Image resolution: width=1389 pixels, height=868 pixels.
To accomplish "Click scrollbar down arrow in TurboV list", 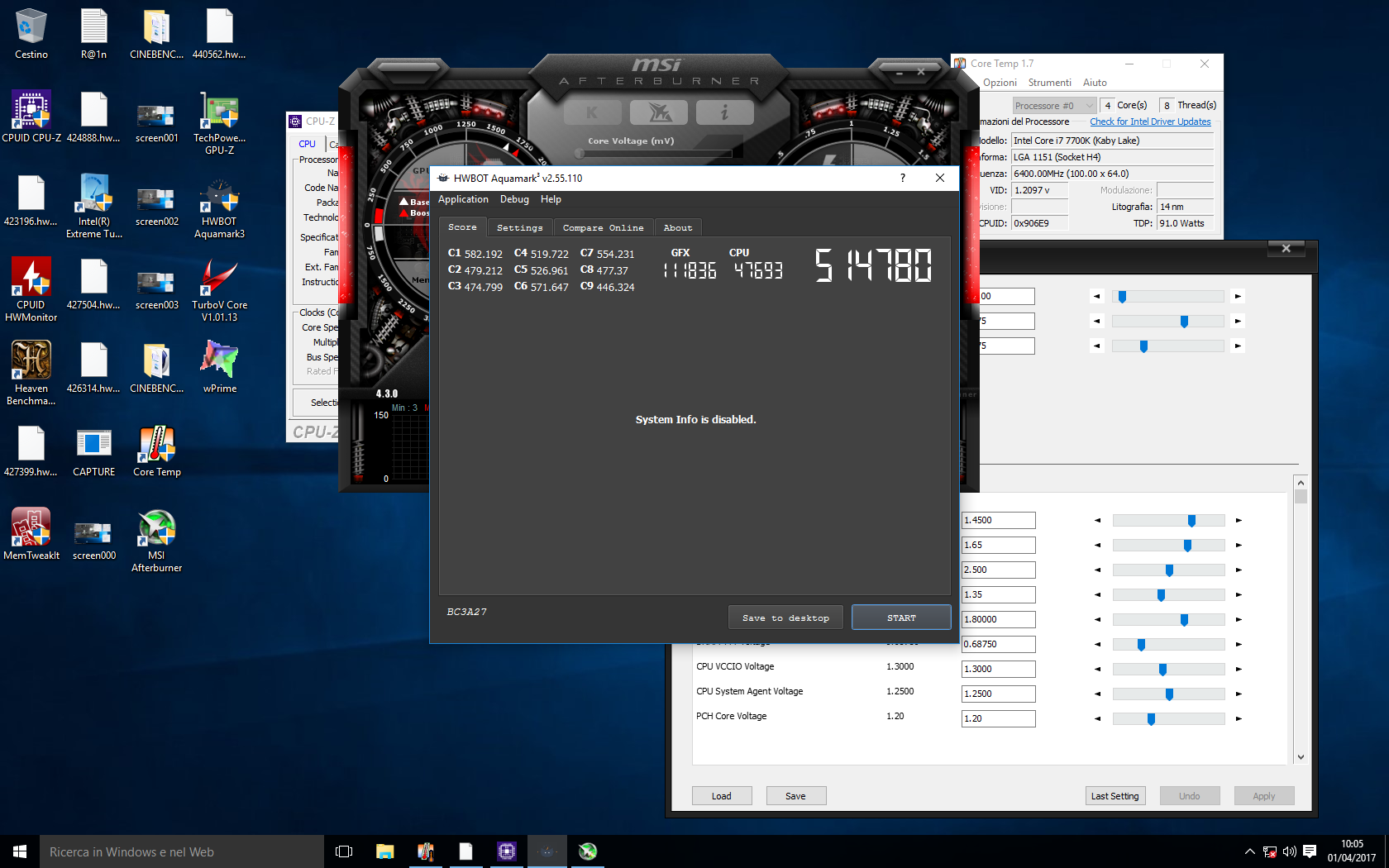I will coord(1301,757).
